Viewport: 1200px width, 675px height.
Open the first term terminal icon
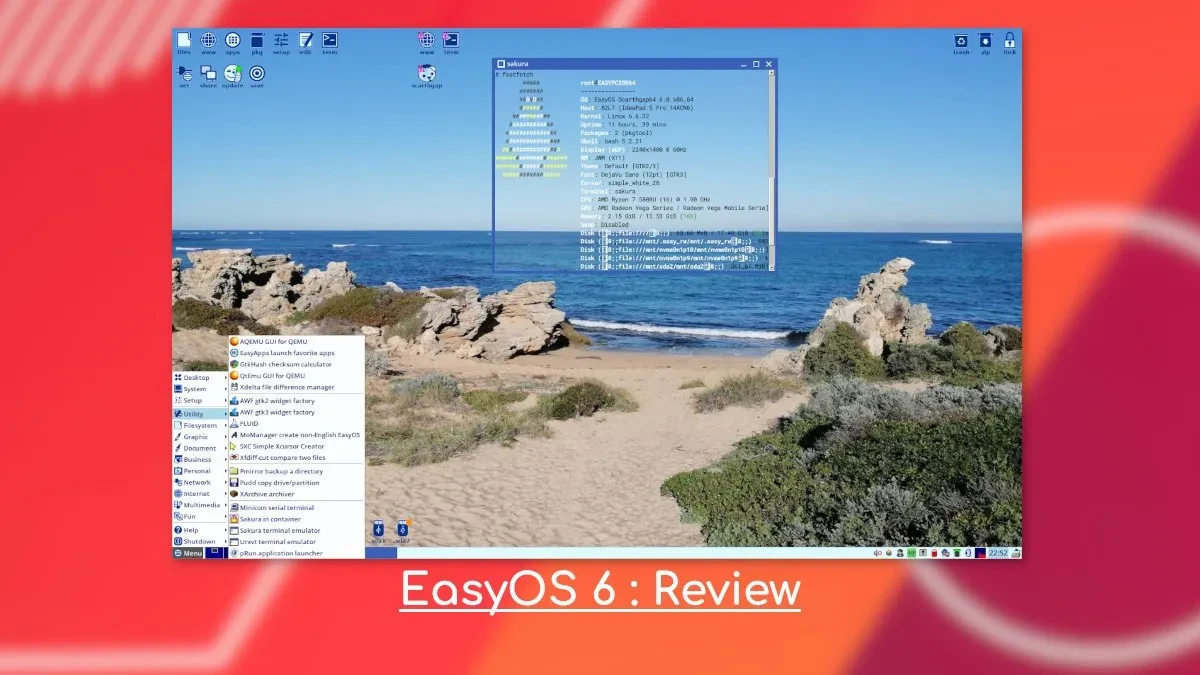click(x=329, y=41)
